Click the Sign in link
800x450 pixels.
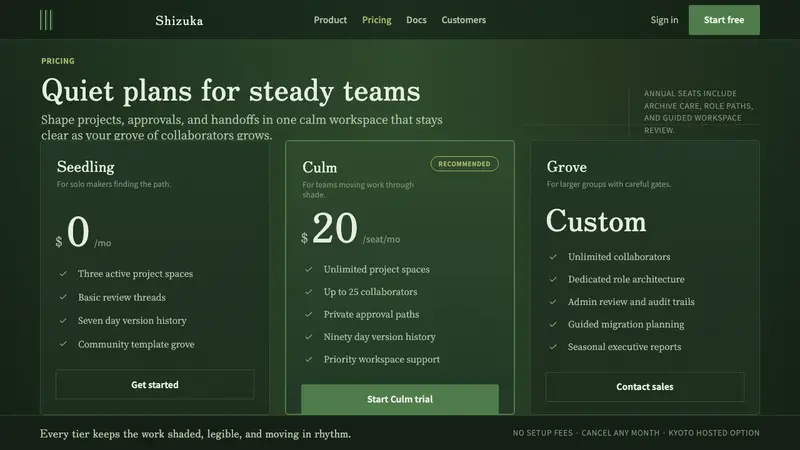point(664,20)
